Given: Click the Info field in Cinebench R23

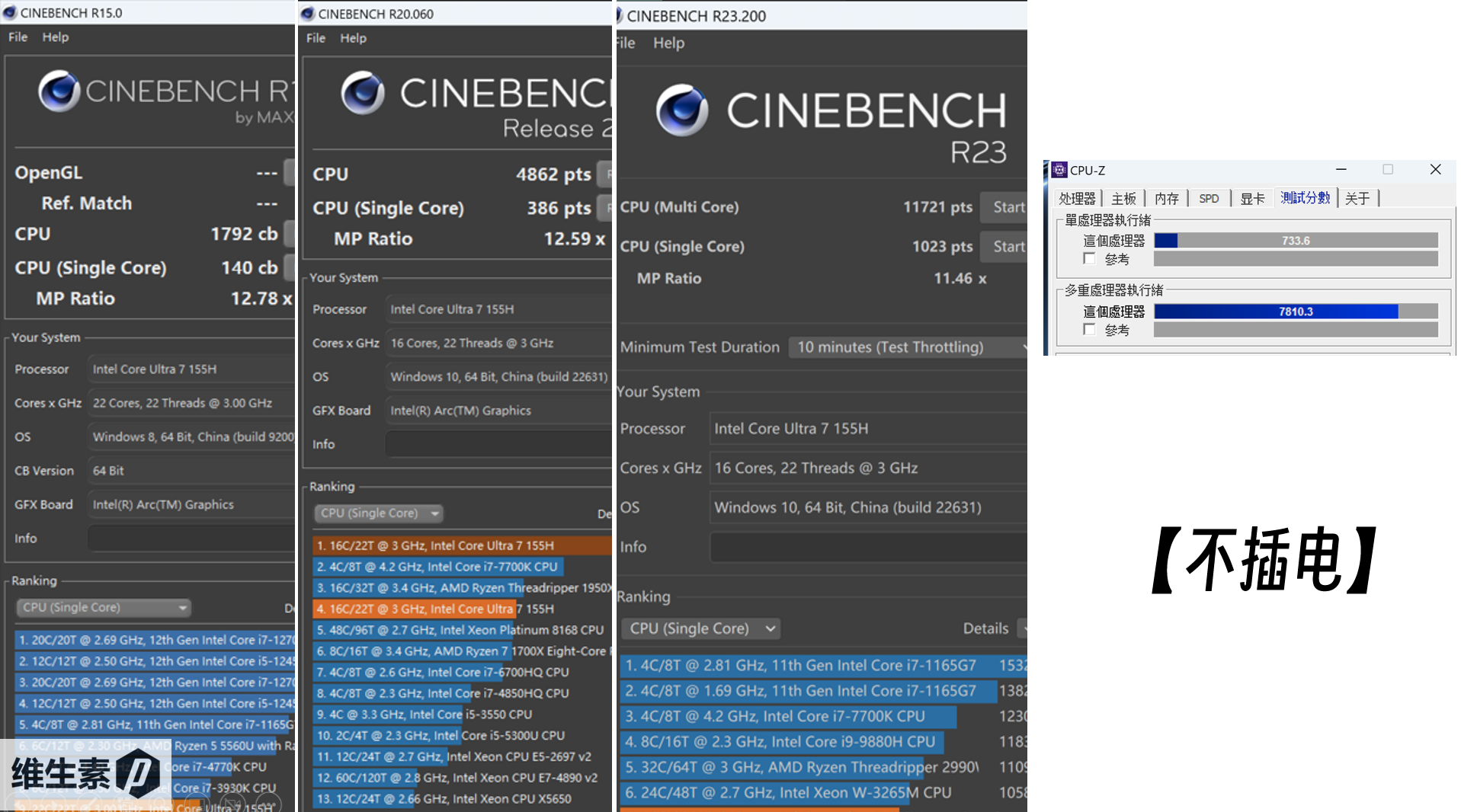Looking at the screenshot, I should tap(867, 547).
